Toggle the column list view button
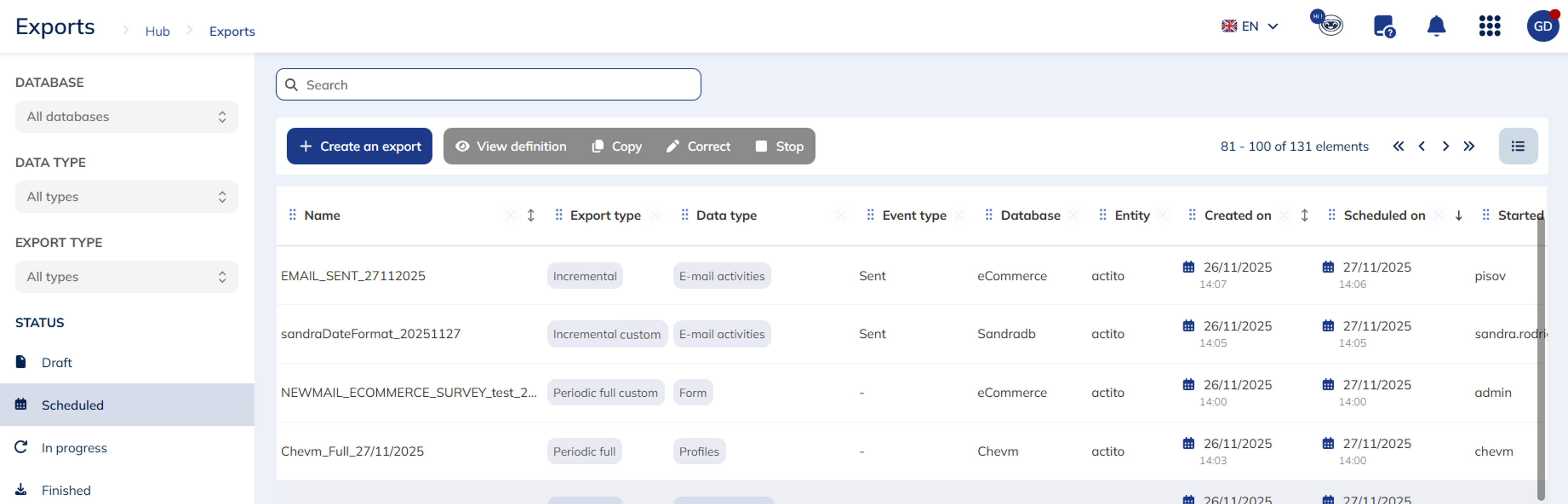1568x504 pixels. pos(1517,146)
